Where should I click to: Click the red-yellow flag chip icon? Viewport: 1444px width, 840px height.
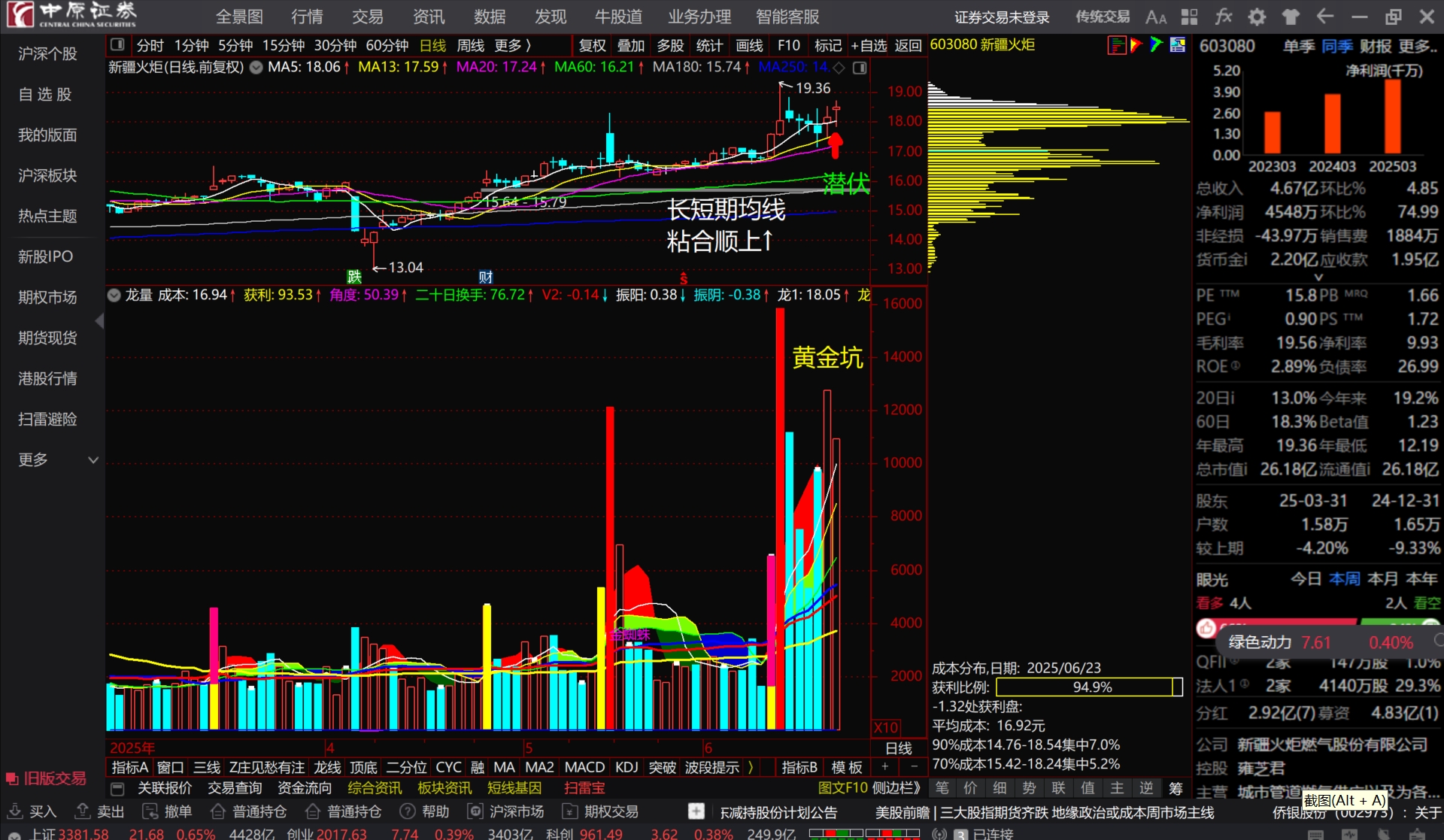(1136, 45)
